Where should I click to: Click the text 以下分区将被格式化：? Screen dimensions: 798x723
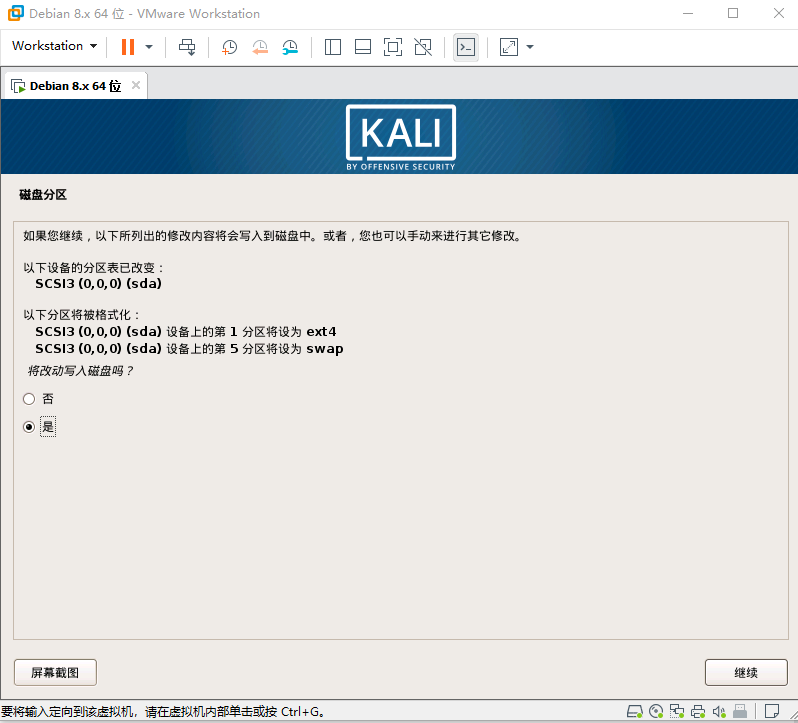(x=82, y=315)
